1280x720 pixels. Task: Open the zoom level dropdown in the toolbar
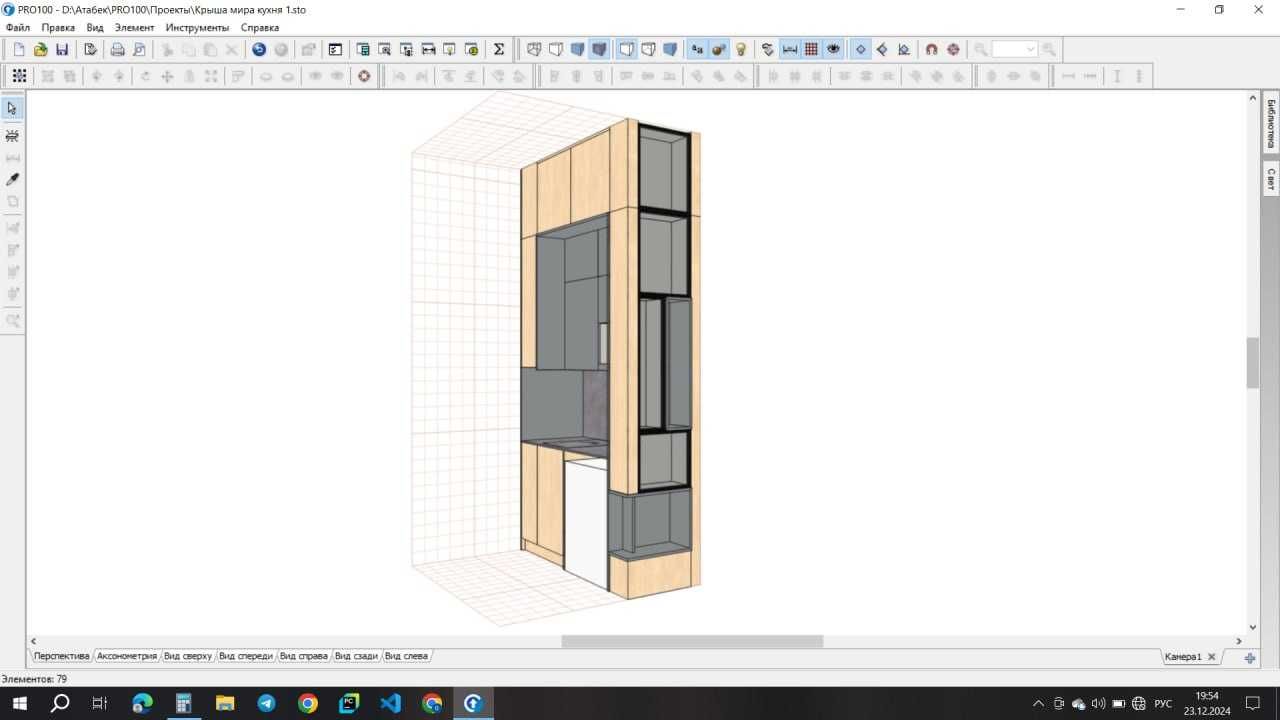tap(1030, 50)
